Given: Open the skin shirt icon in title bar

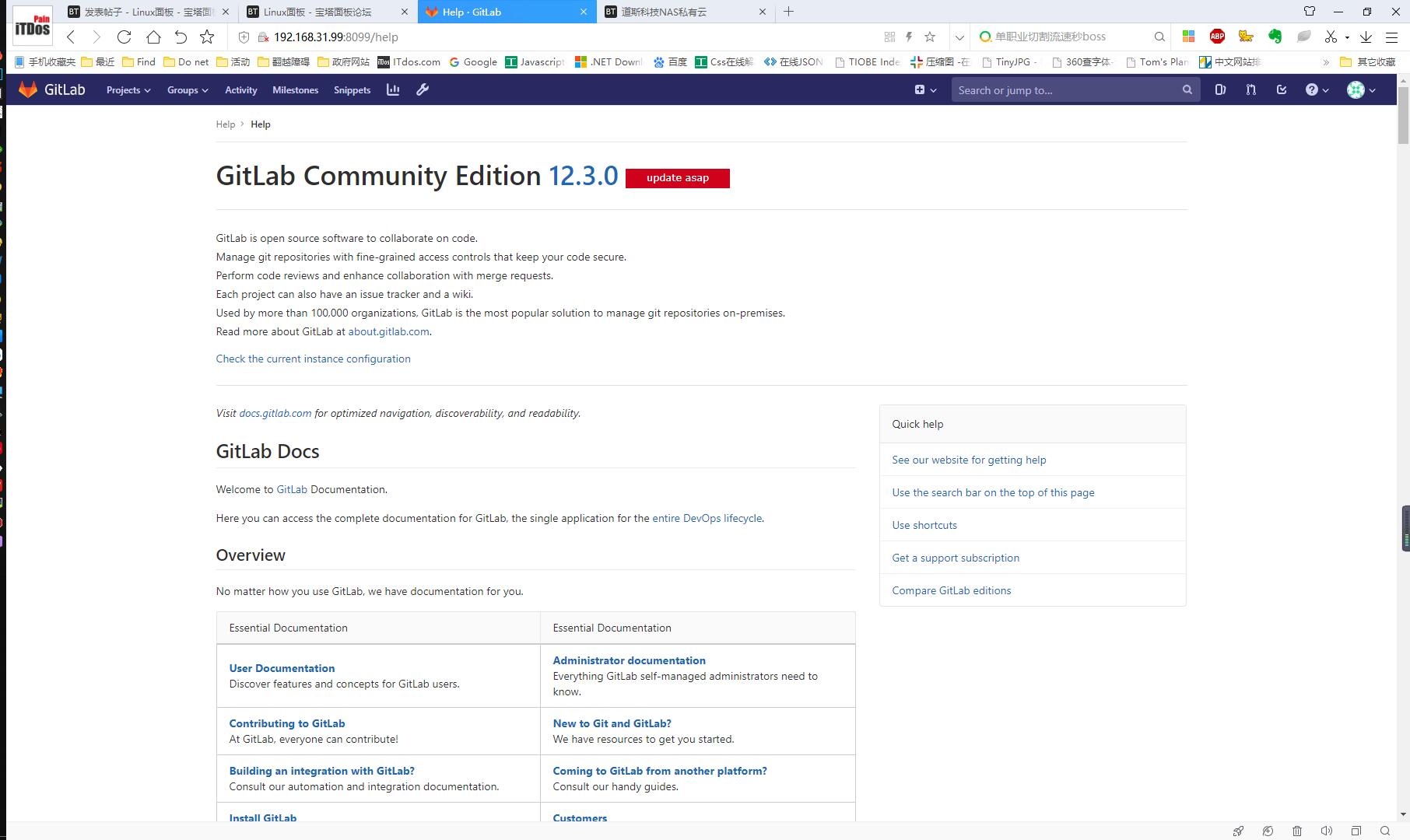Looking at the screenshot, I should point(1310,12).
